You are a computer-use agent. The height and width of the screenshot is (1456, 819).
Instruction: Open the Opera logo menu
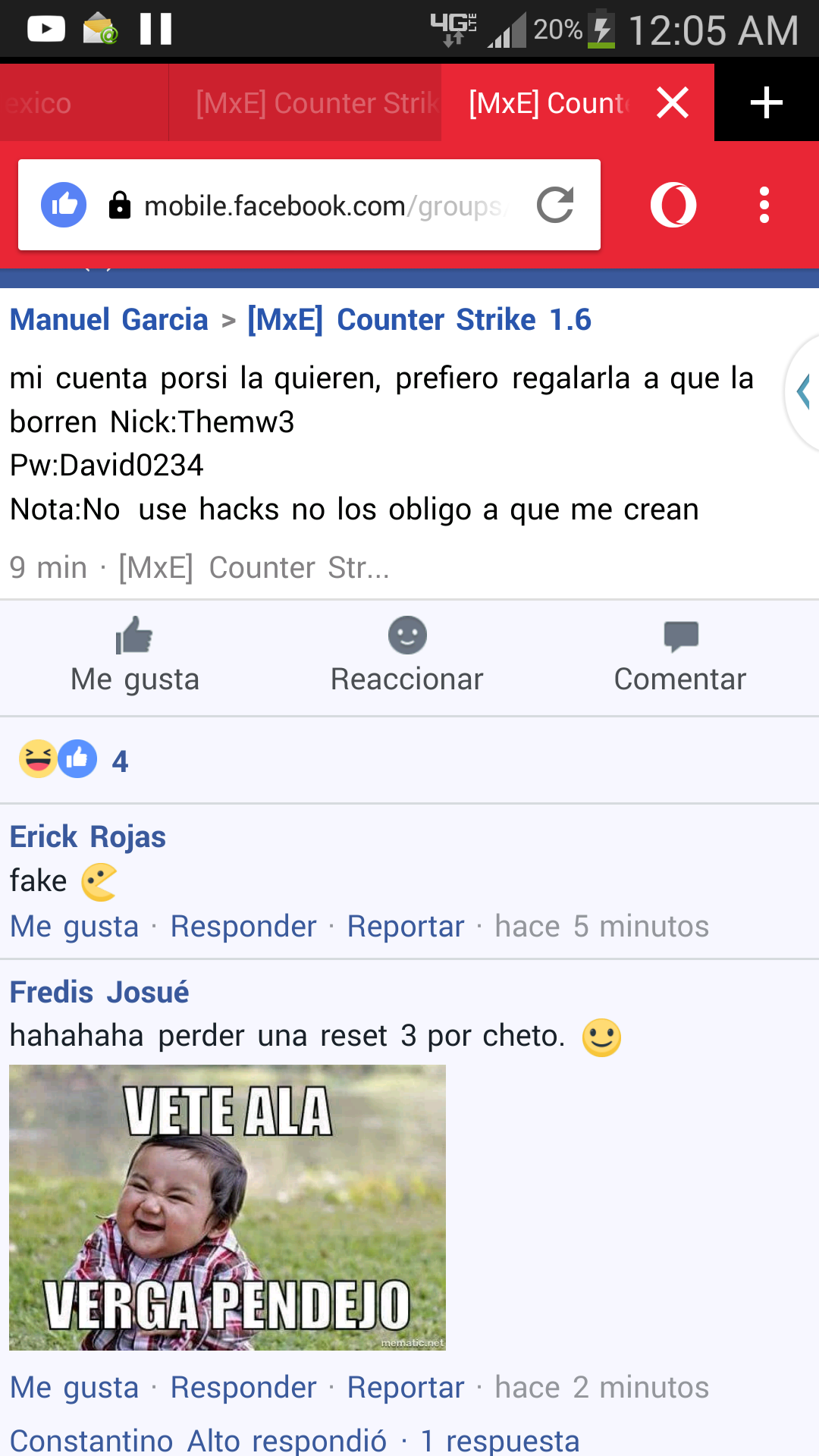coord(673,205)
